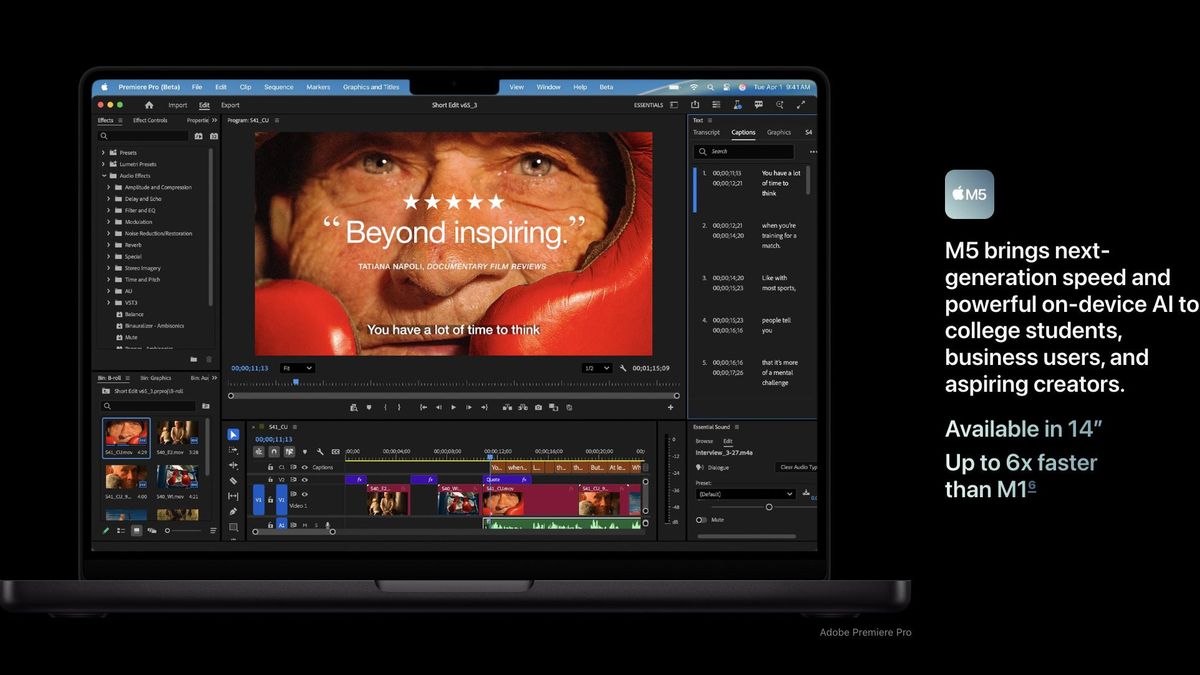Click the Clear Audio Type button
1200x675 pixels.
tap(797, 467)
